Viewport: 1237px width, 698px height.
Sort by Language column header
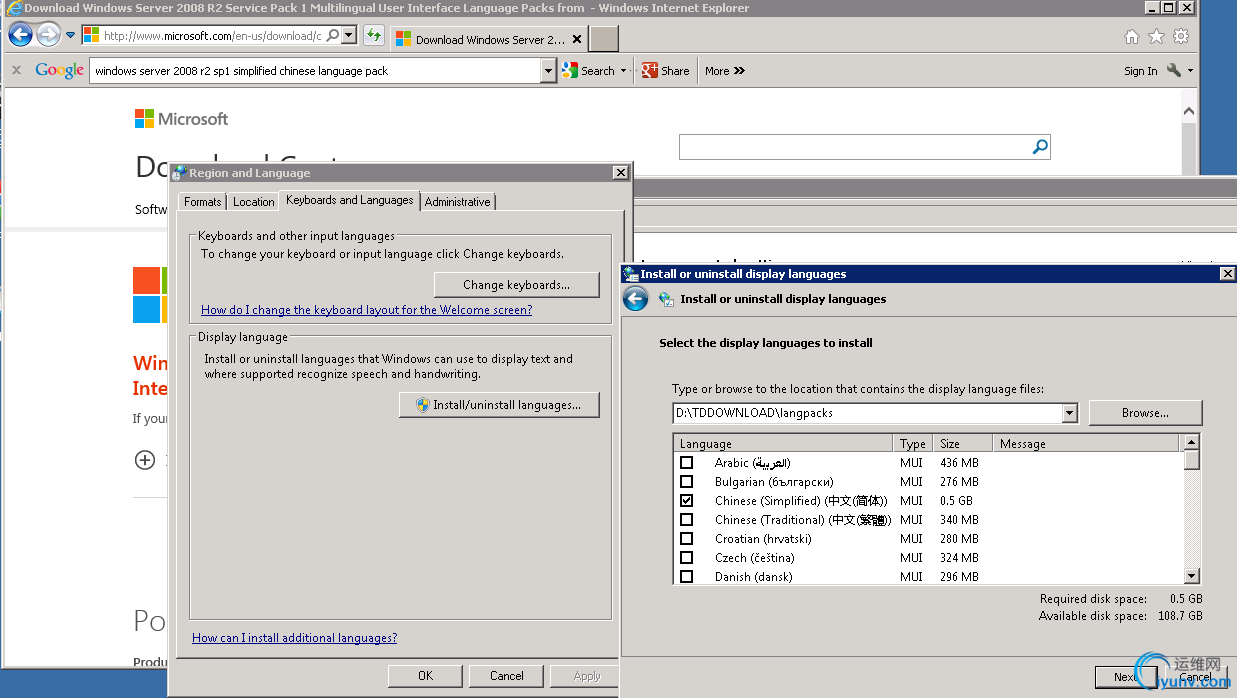click(783, 444)
